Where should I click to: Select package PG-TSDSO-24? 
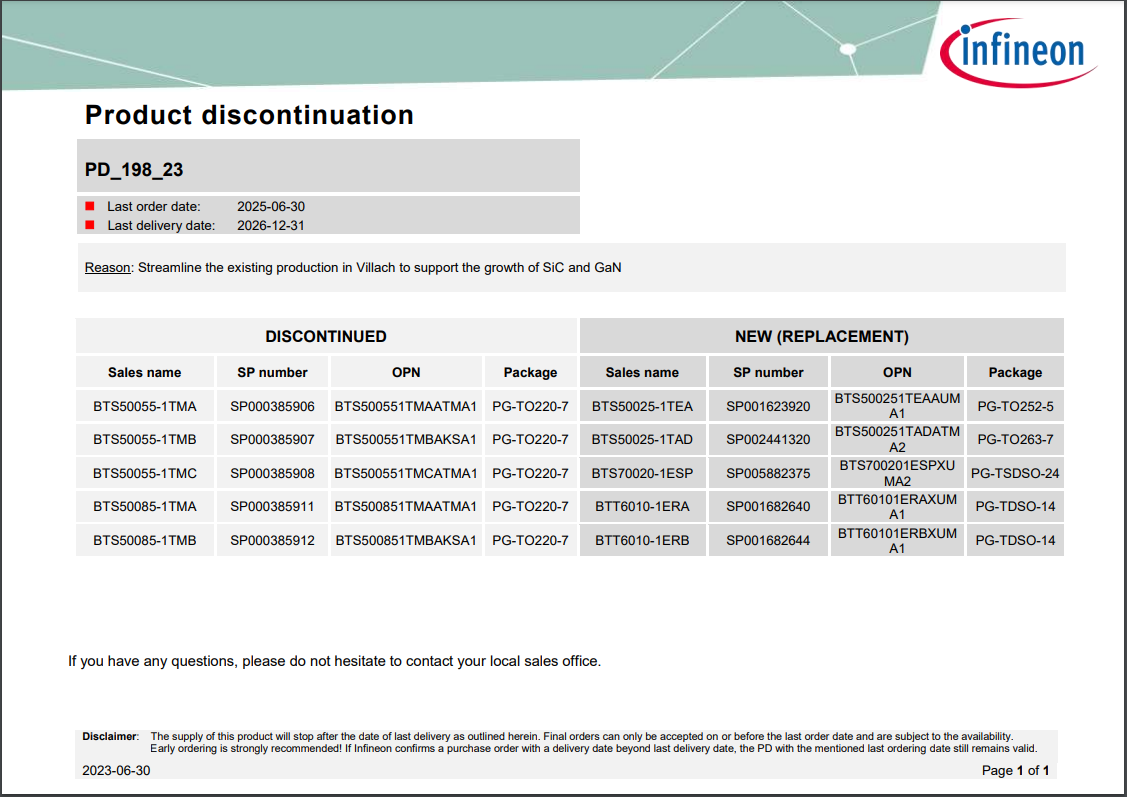click(1015, 473)
